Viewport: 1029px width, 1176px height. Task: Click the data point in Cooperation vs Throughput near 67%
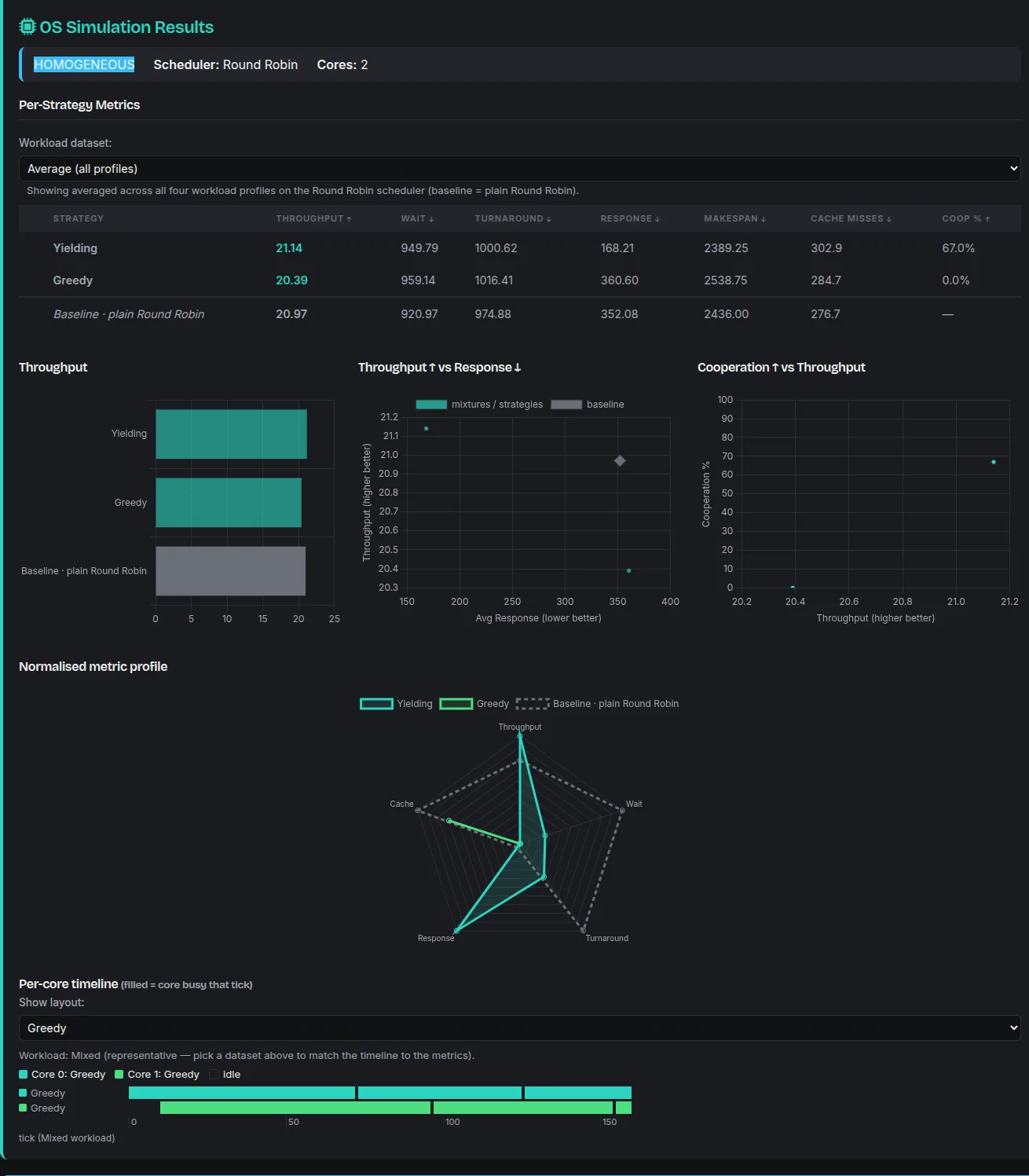point(994,462)
